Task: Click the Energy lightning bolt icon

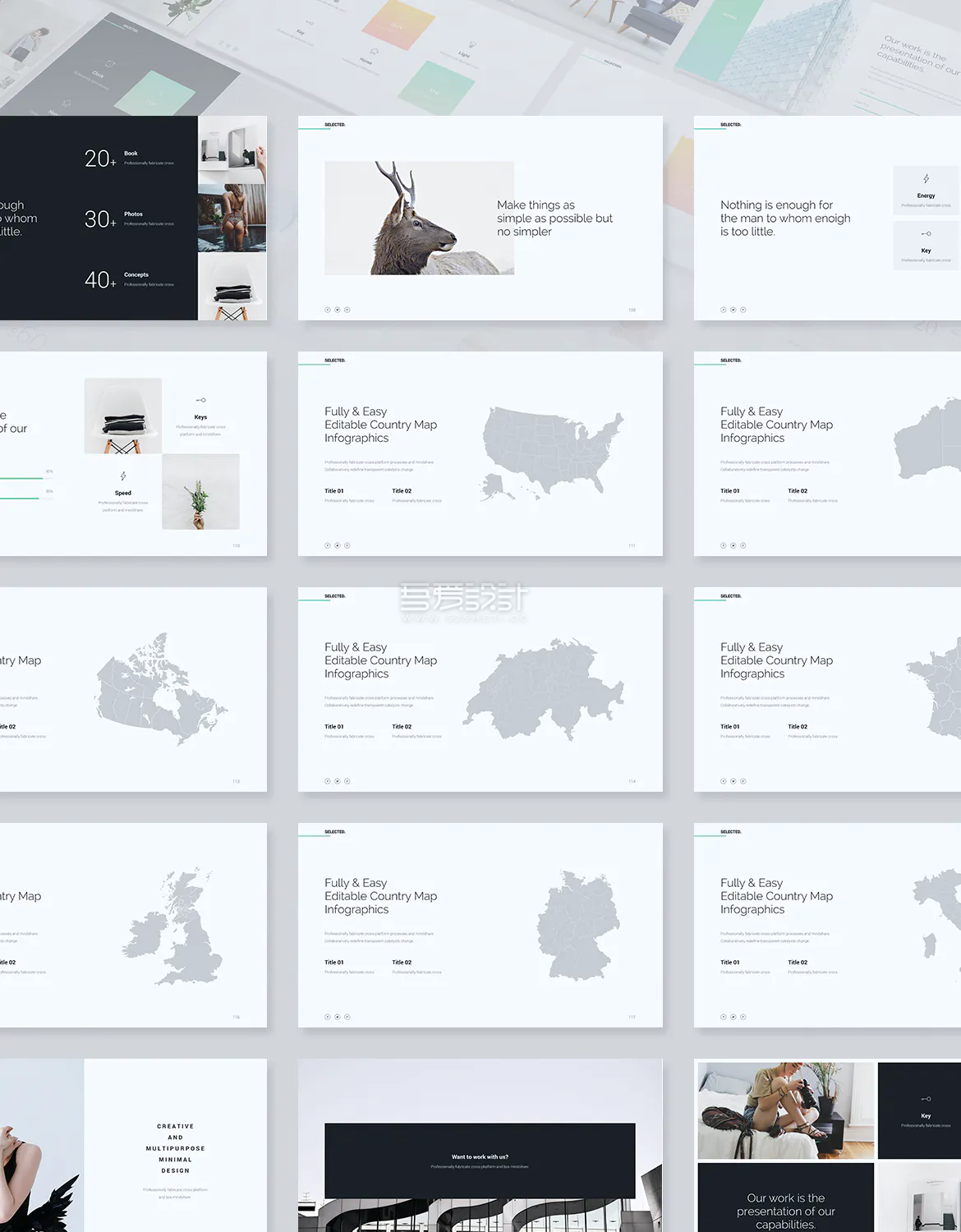Action: 926,179
